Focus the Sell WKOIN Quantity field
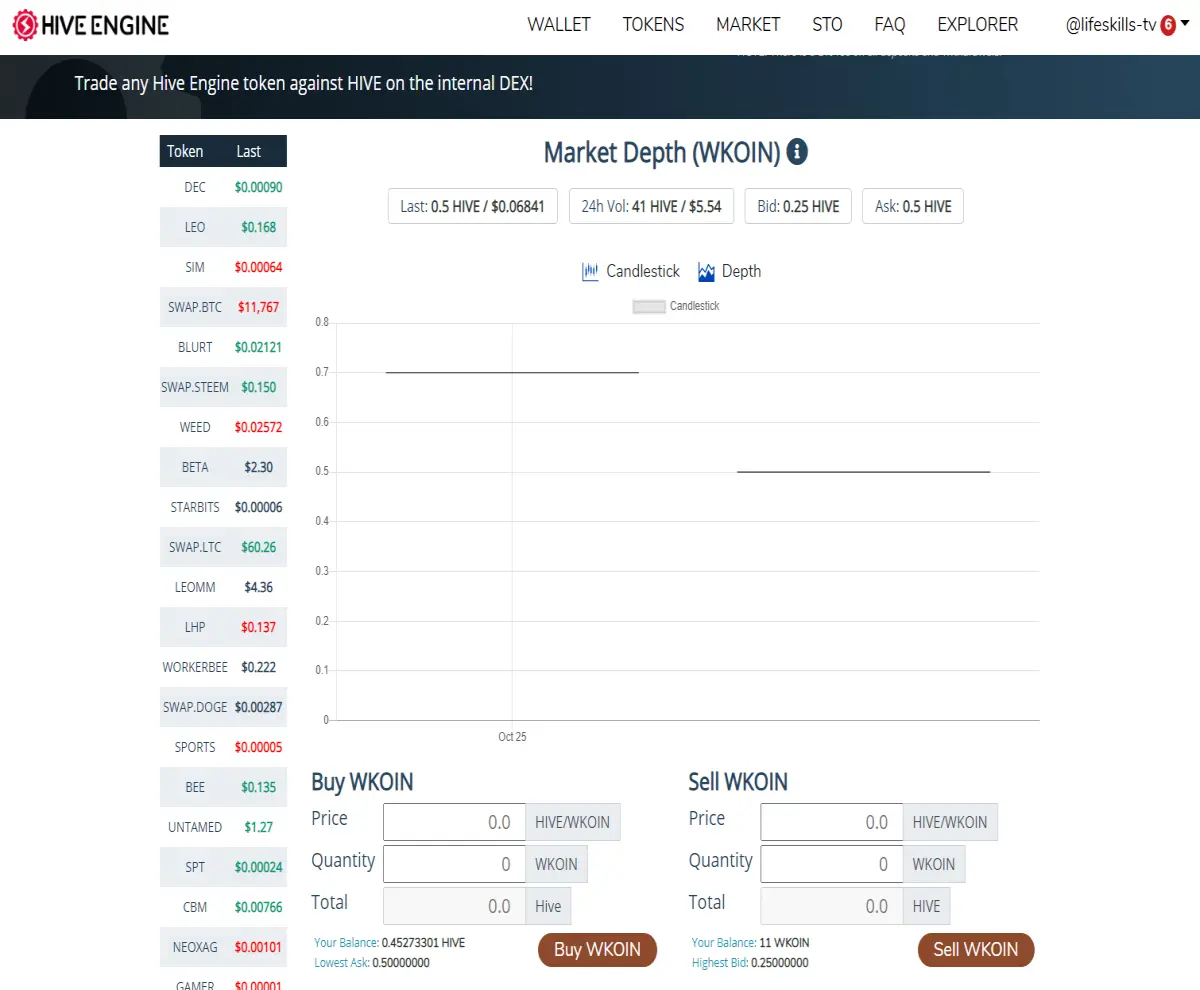 point(832,864)
